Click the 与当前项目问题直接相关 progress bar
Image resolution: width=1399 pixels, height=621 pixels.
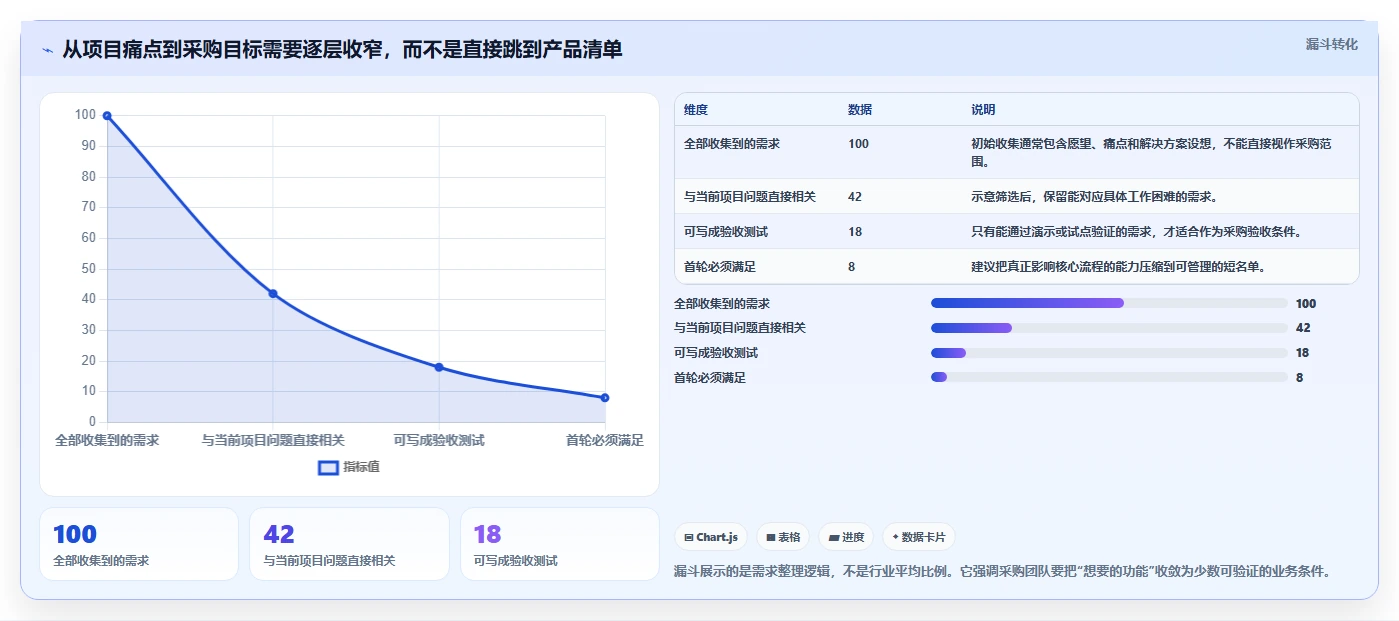[x=1109, y=328]
